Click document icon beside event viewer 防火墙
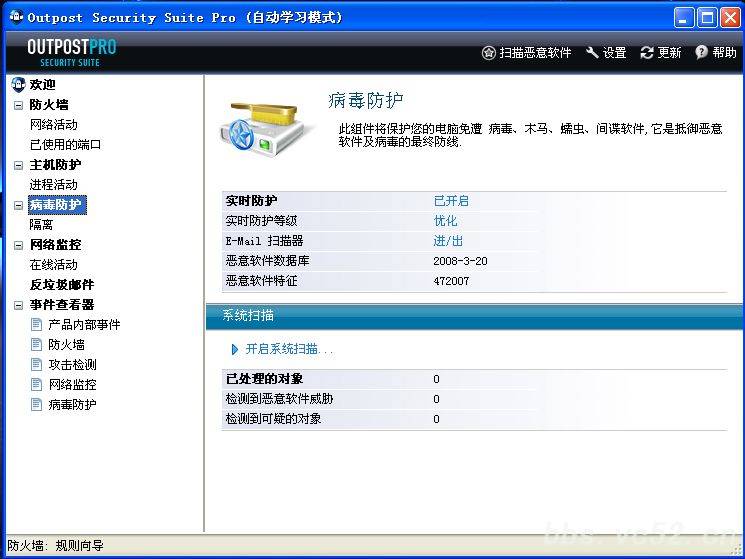This screenshot has height=559, width=745. click(x=36, y=344)
